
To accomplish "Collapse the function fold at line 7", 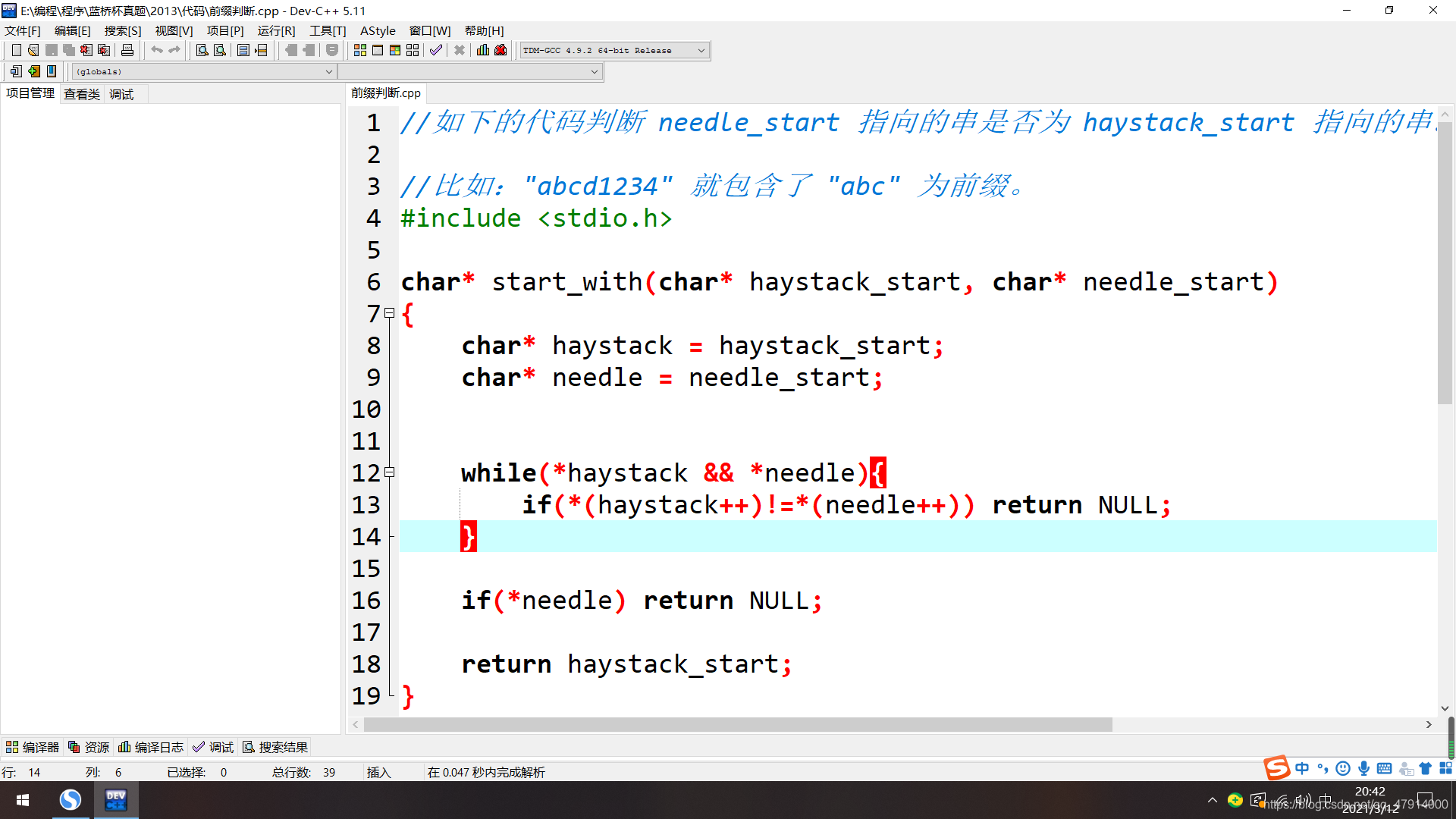I will click(x=390, y=313).
